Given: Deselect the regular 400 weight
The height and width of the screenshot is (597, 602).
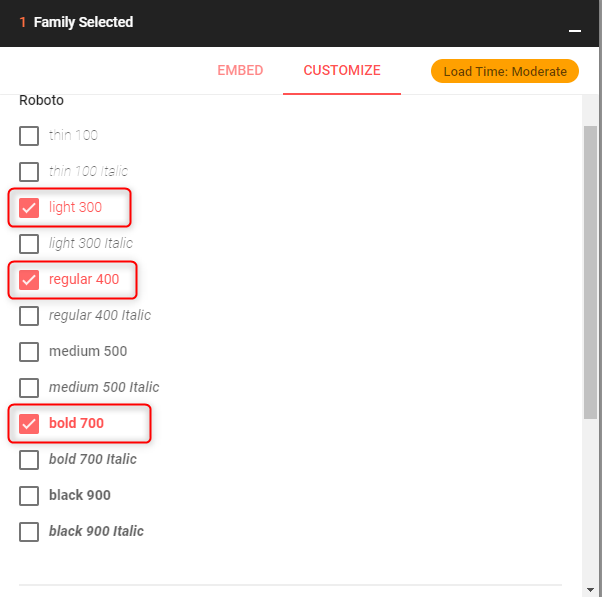Looking at the screenshot, I should (x=29, y=280).
